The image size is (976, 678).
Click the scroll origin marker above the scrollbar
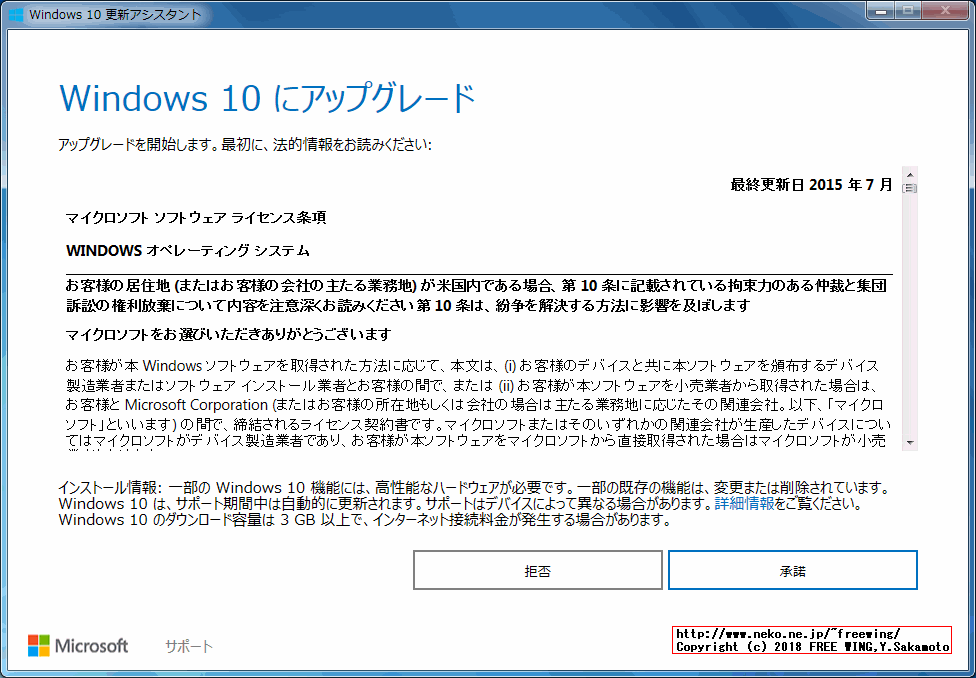910,188
